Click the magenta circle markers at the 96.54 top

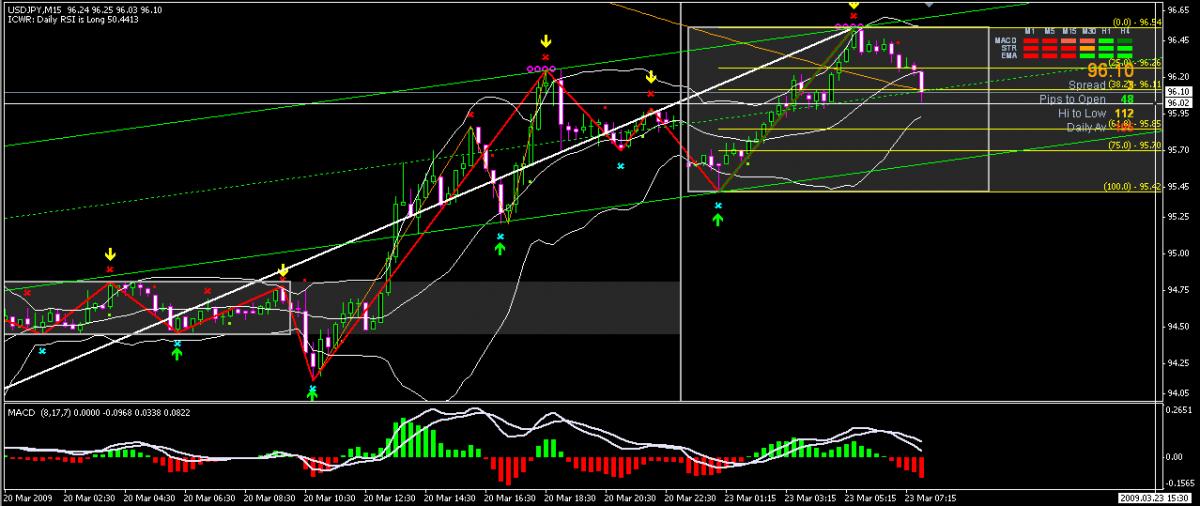coord(849,25)
